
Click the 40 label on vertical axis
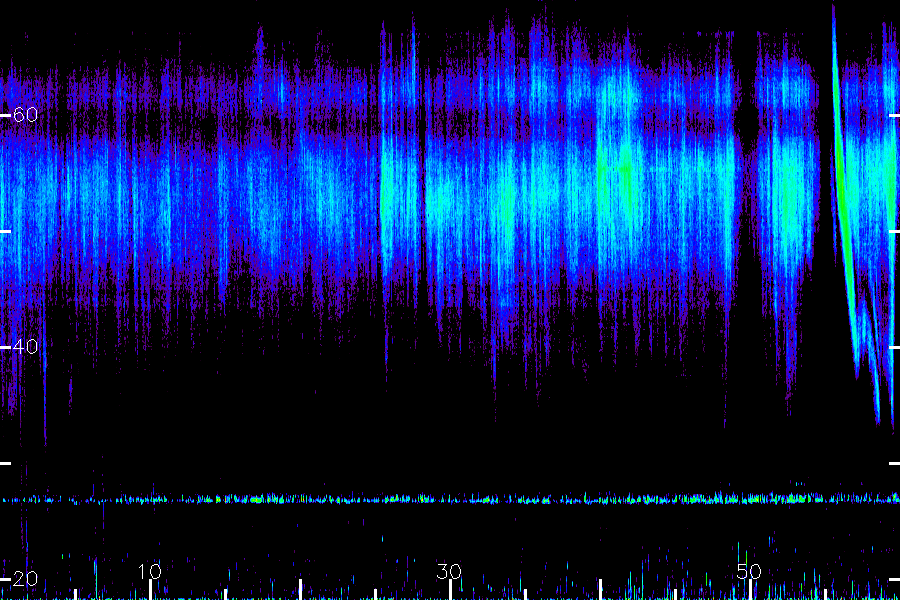[25, 347]
